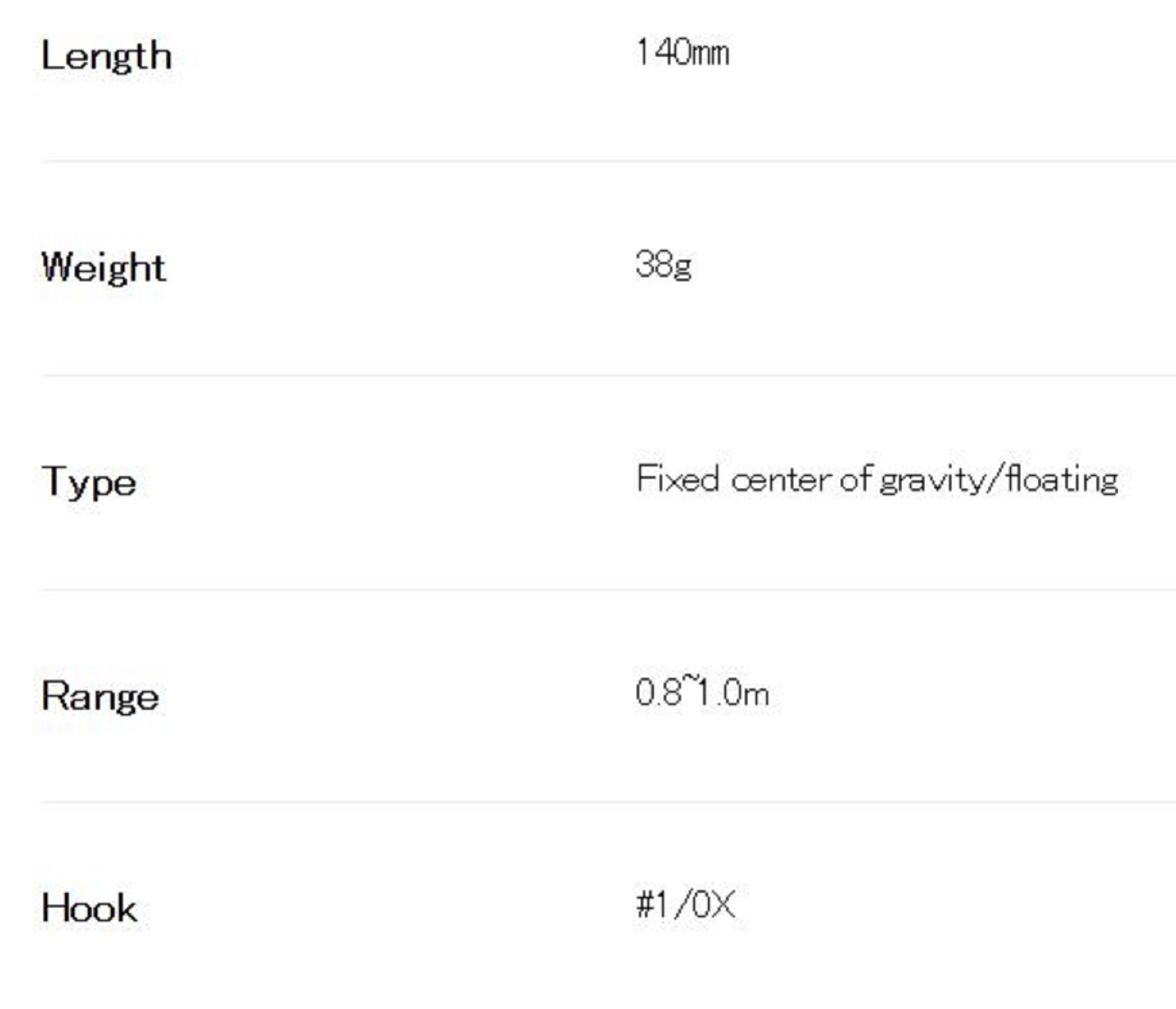Click the Type label
This screenshot has height=1009, width=1176.
(x=89, y=482)
